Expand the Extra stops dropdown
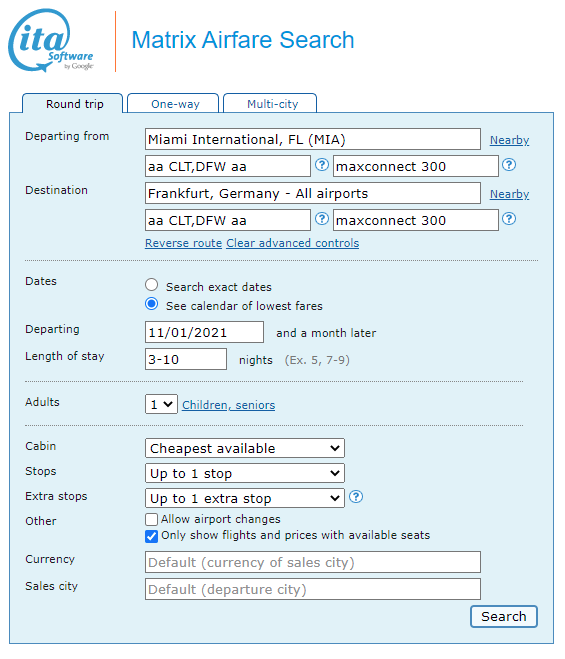 click(x=245, y=498)
